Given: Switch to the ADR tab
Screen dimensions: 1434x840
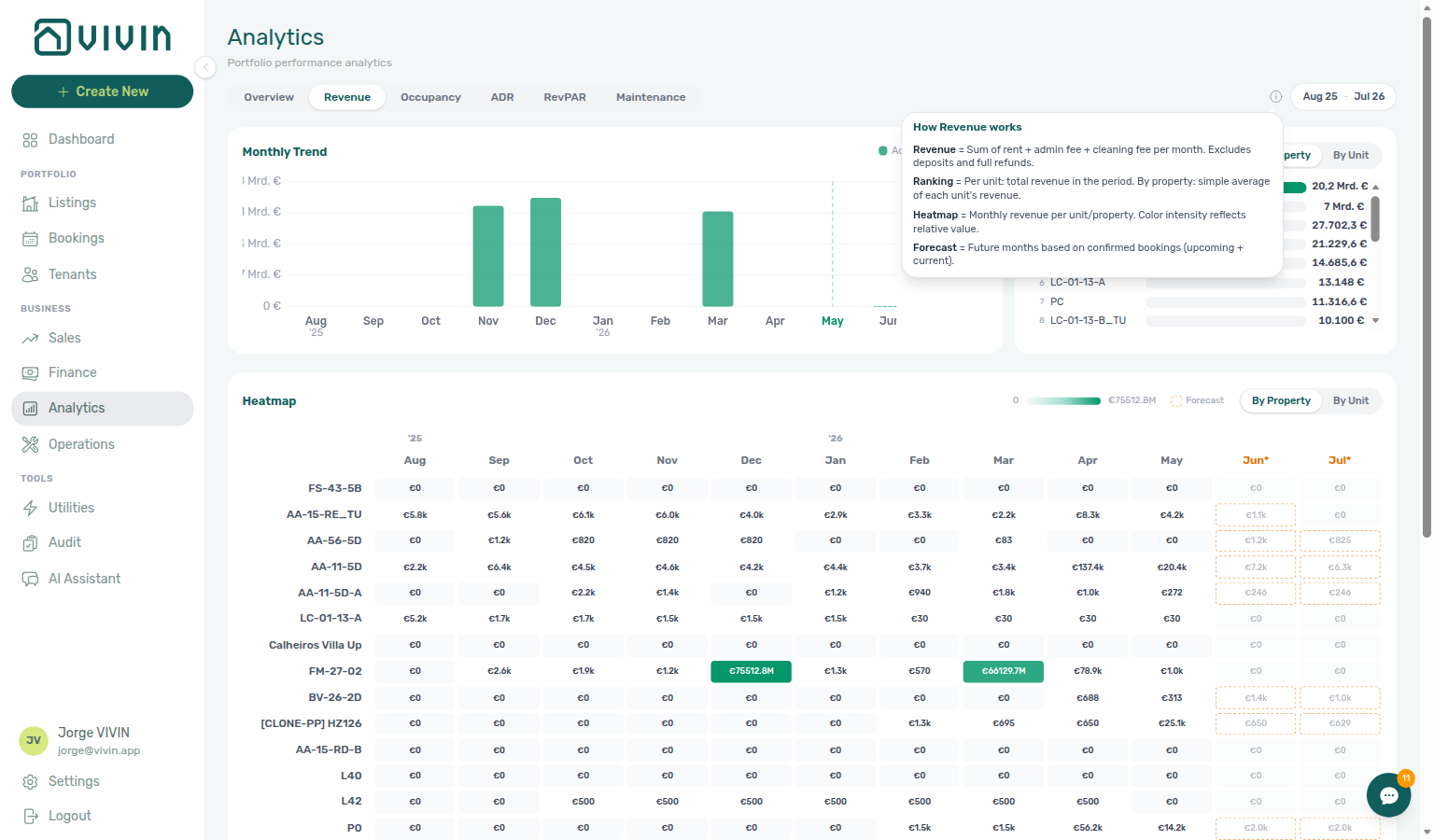Looking at the screenshot, I should [x=502, y=97].
